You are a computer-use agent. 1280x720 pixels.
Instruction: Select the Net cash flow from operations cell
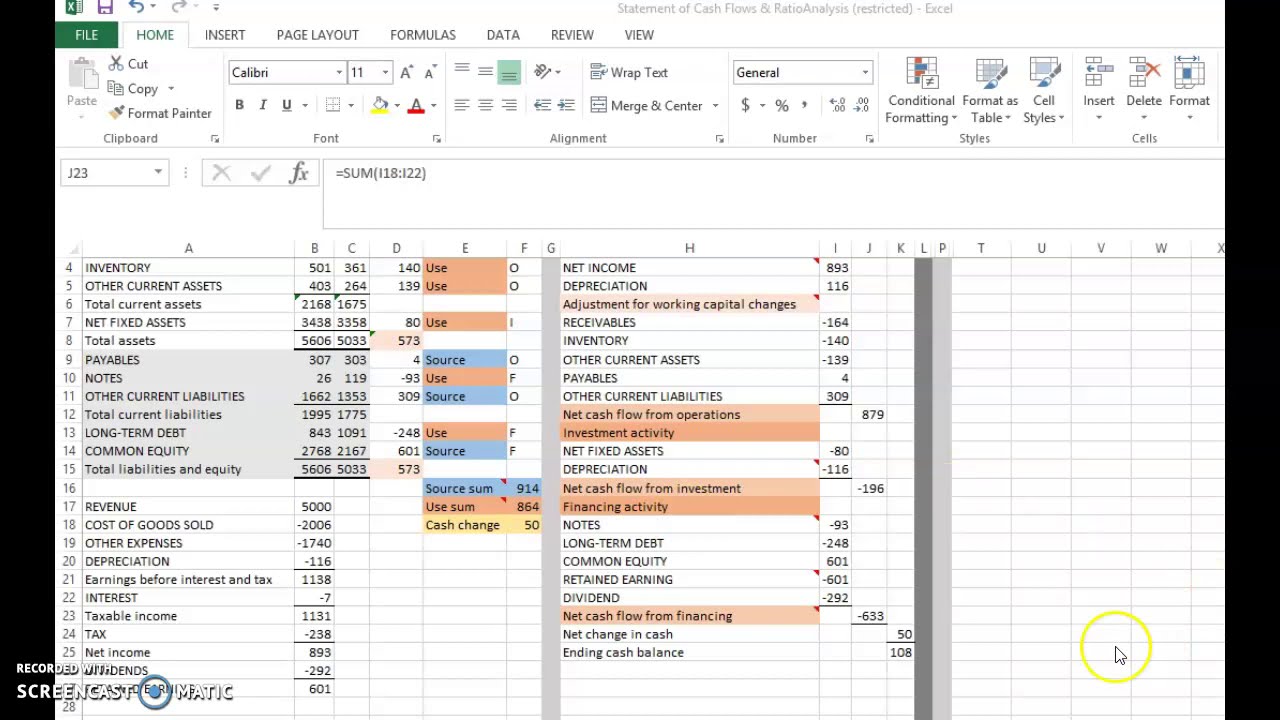point(689,415)
